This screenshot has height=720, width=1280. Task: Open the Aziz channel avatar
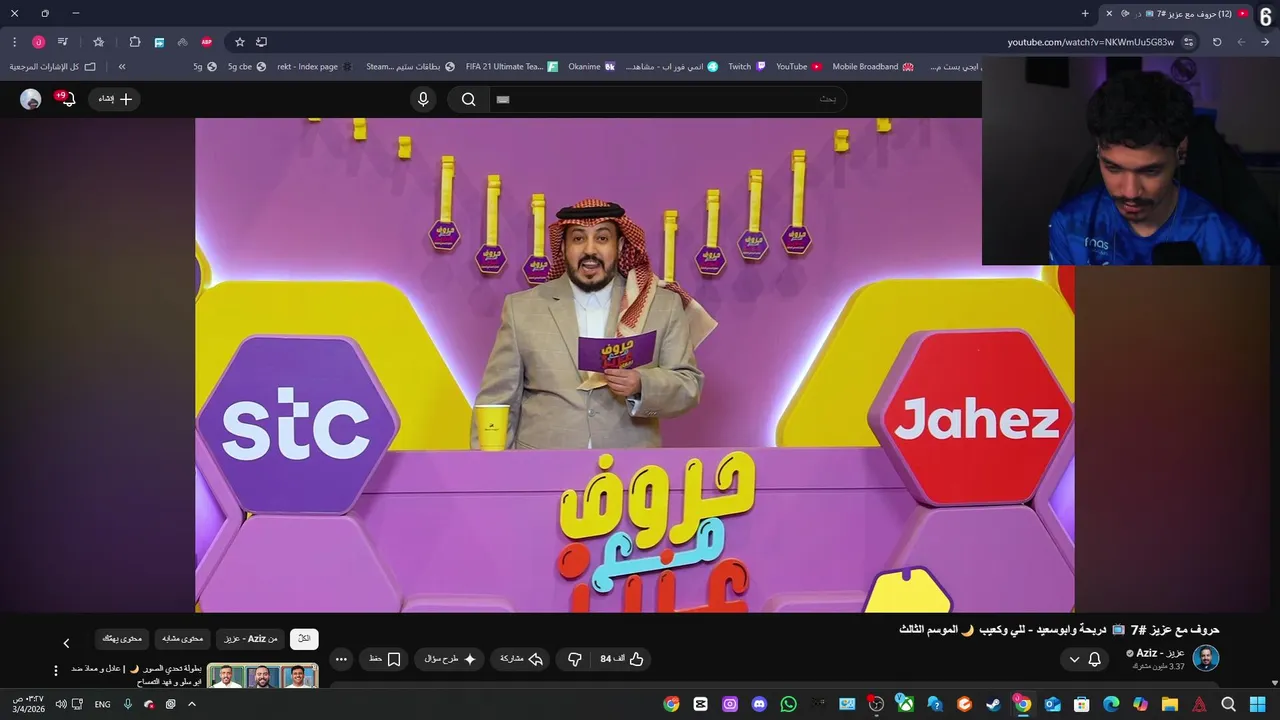tap(1206, 659)
